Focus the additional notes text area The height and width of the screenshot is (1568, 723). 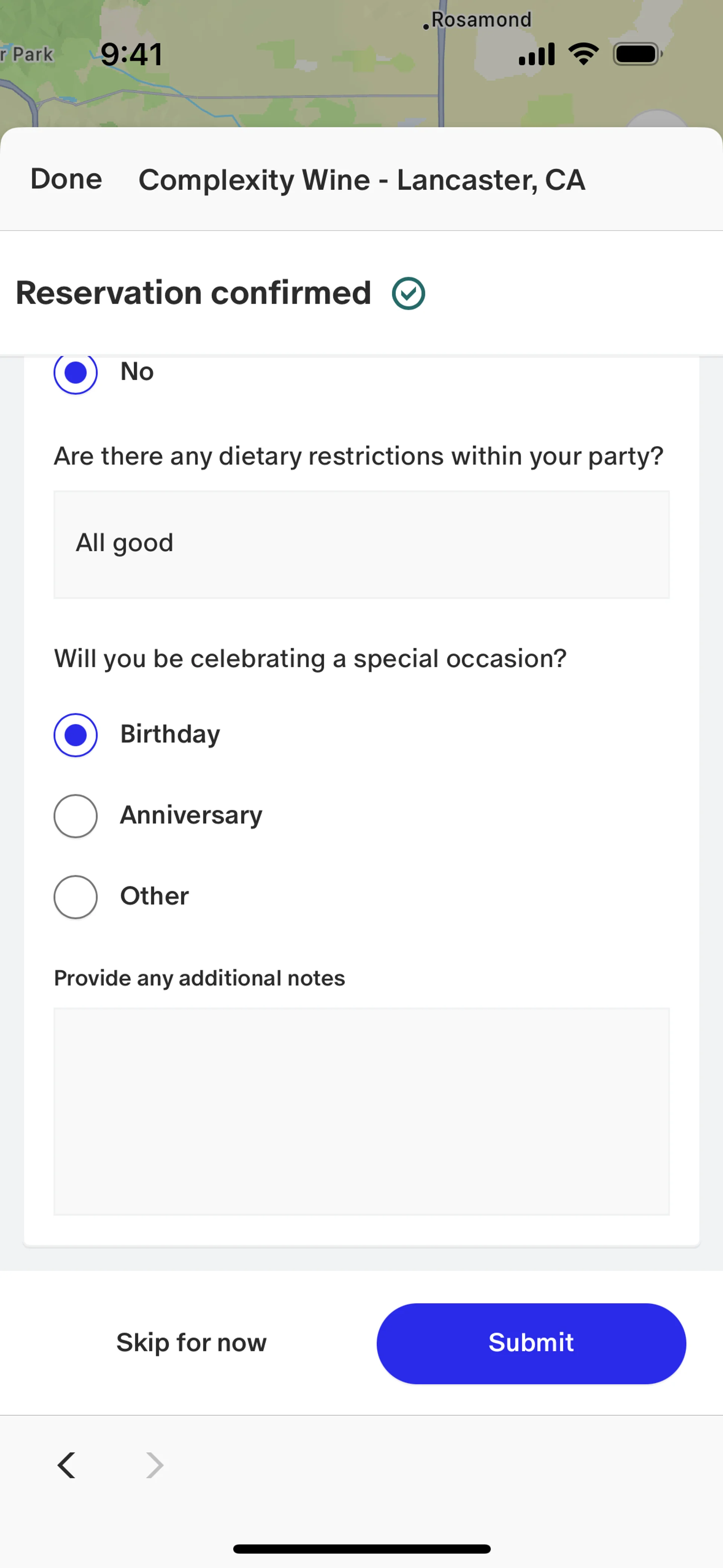[361, 1111]
